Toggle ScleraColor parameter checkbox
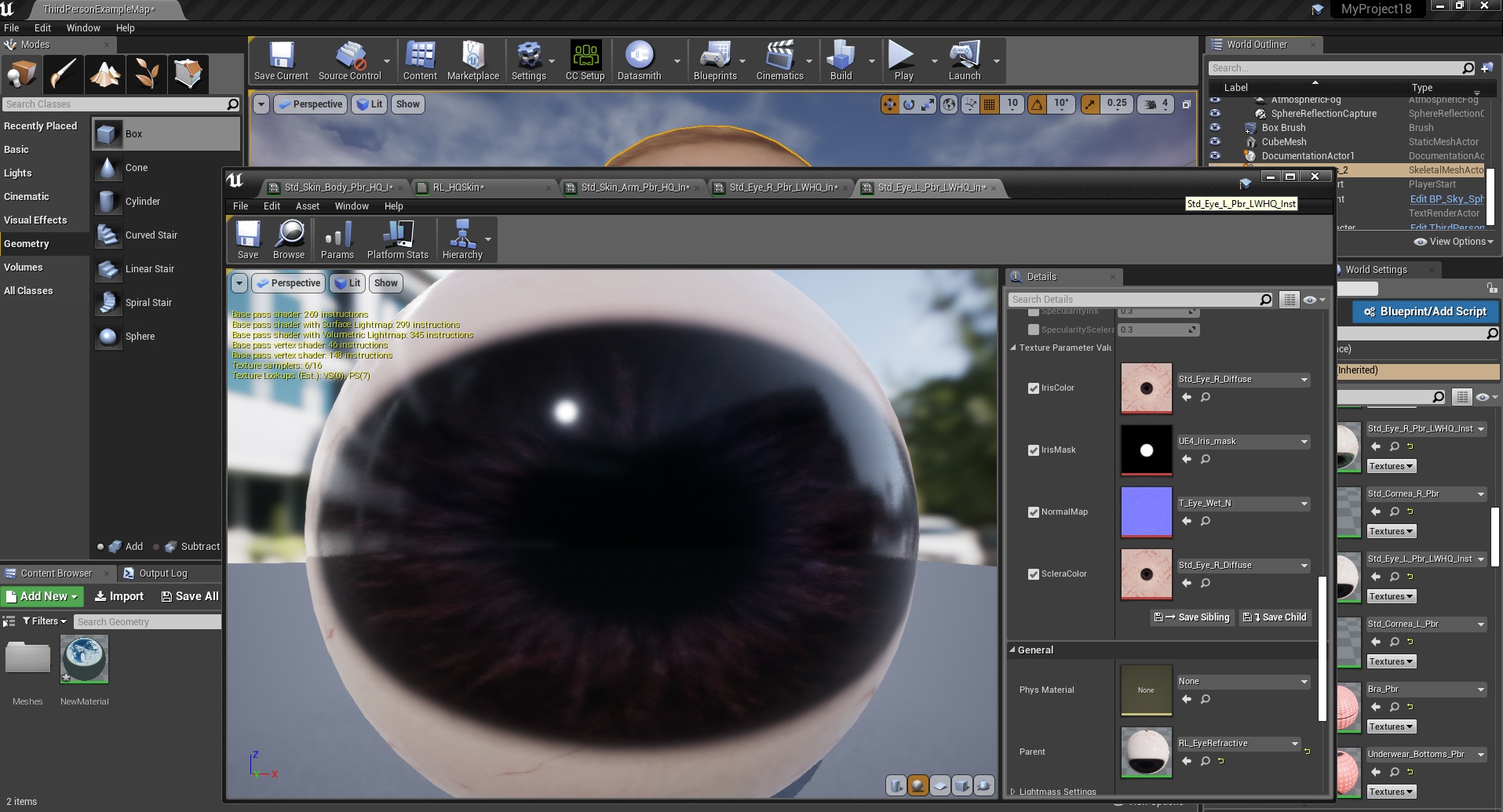 (x=1034, y=574)
